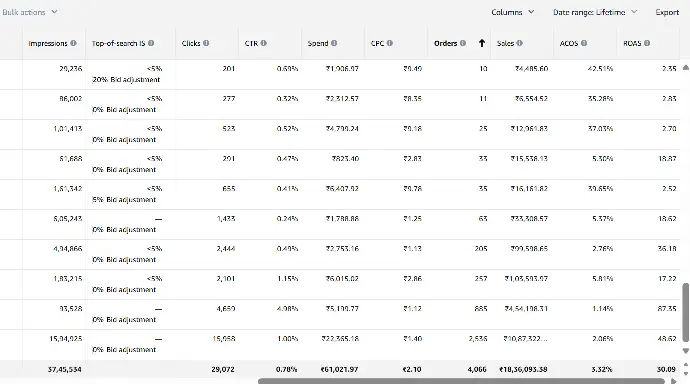
Task: Click the Orders sort arrow icon
Action: [x=482, y=43]
